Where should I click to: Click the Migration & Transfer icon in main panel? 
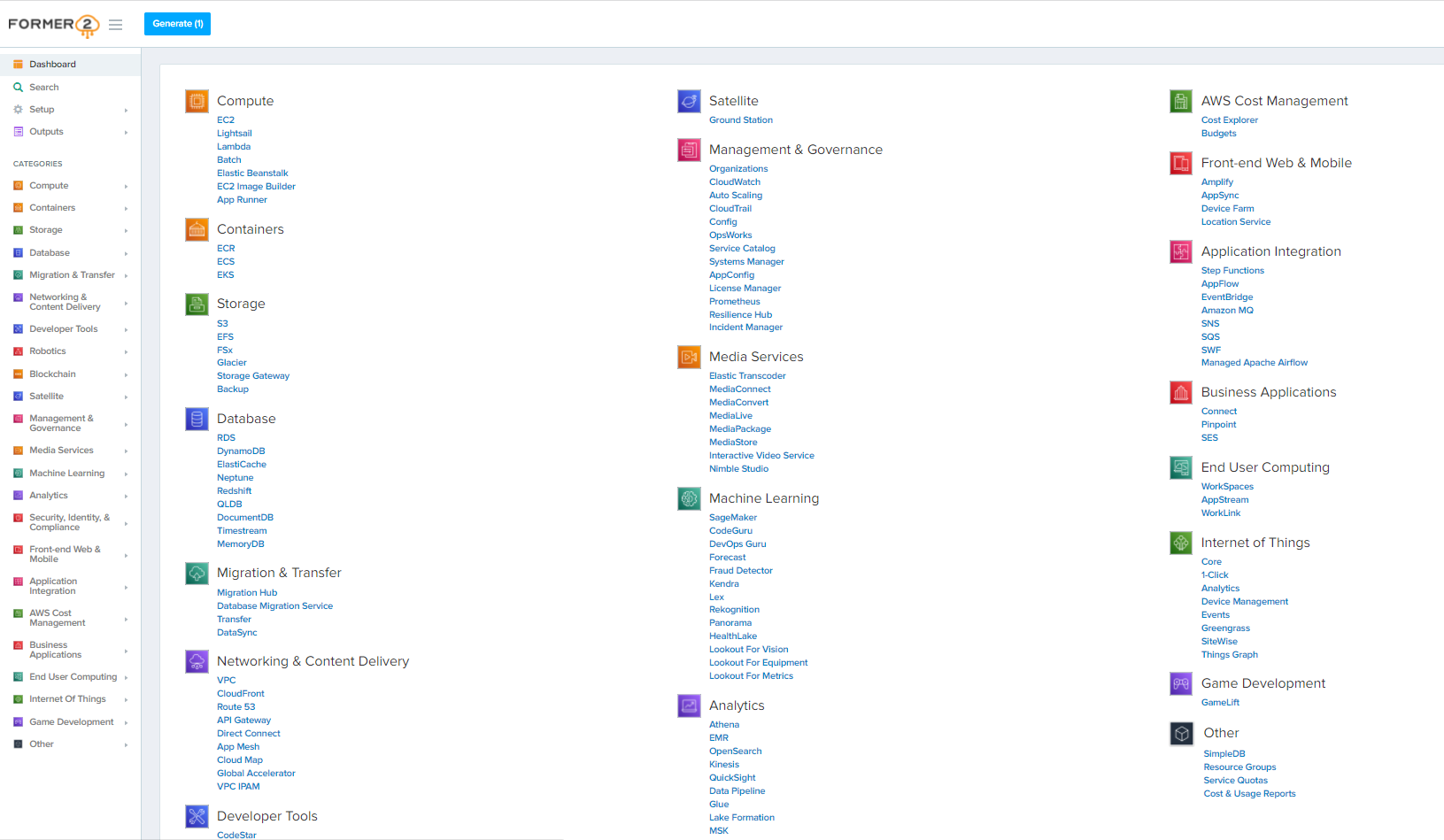coord(197,573)
